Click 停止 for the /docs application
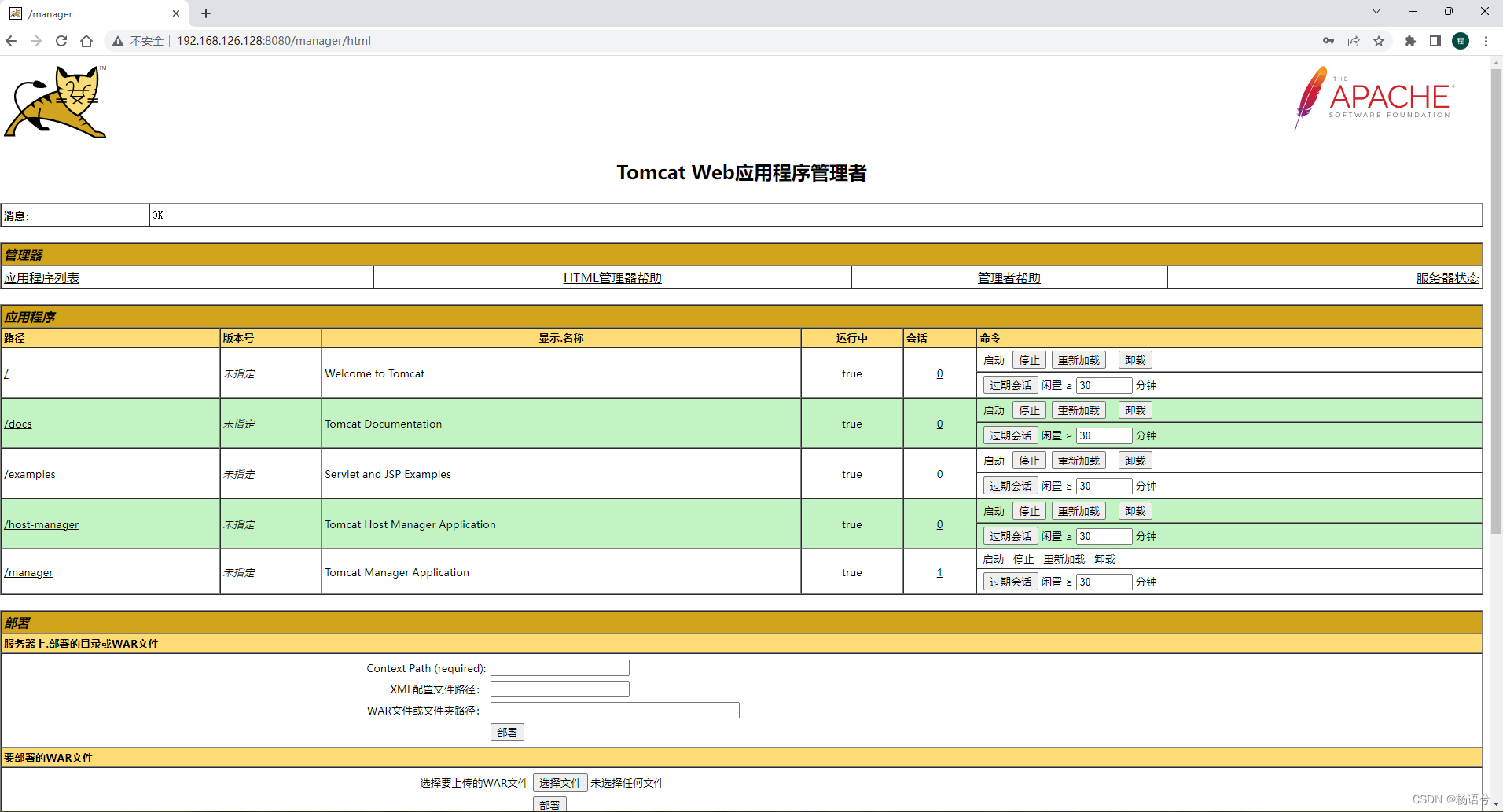Screen dimensions: 1503x812 point(1029,410)
